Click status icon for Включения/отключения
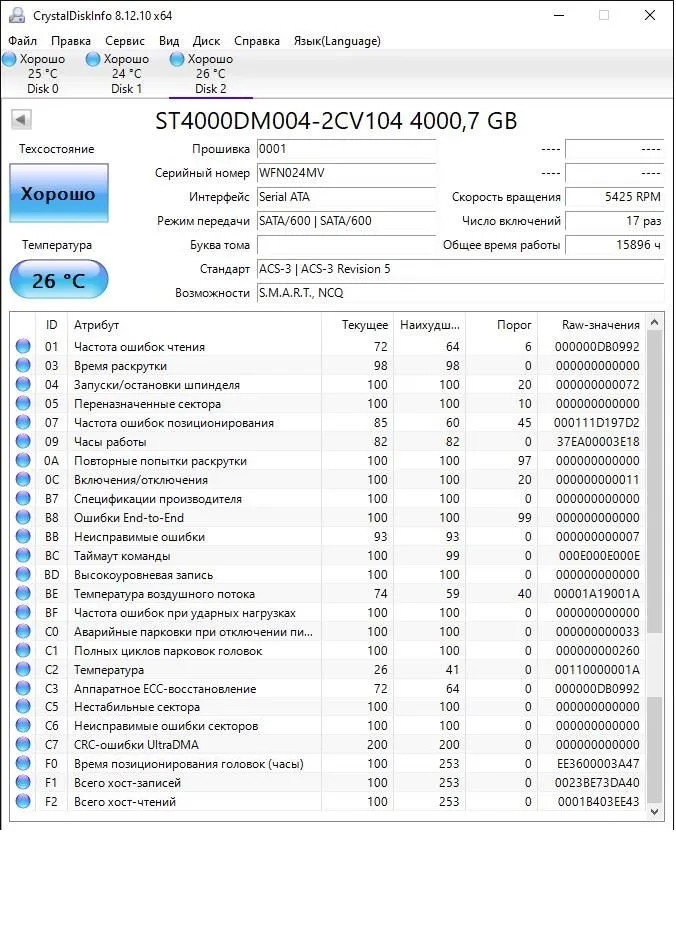Screen dimensions: 676x936 [23, 479]
